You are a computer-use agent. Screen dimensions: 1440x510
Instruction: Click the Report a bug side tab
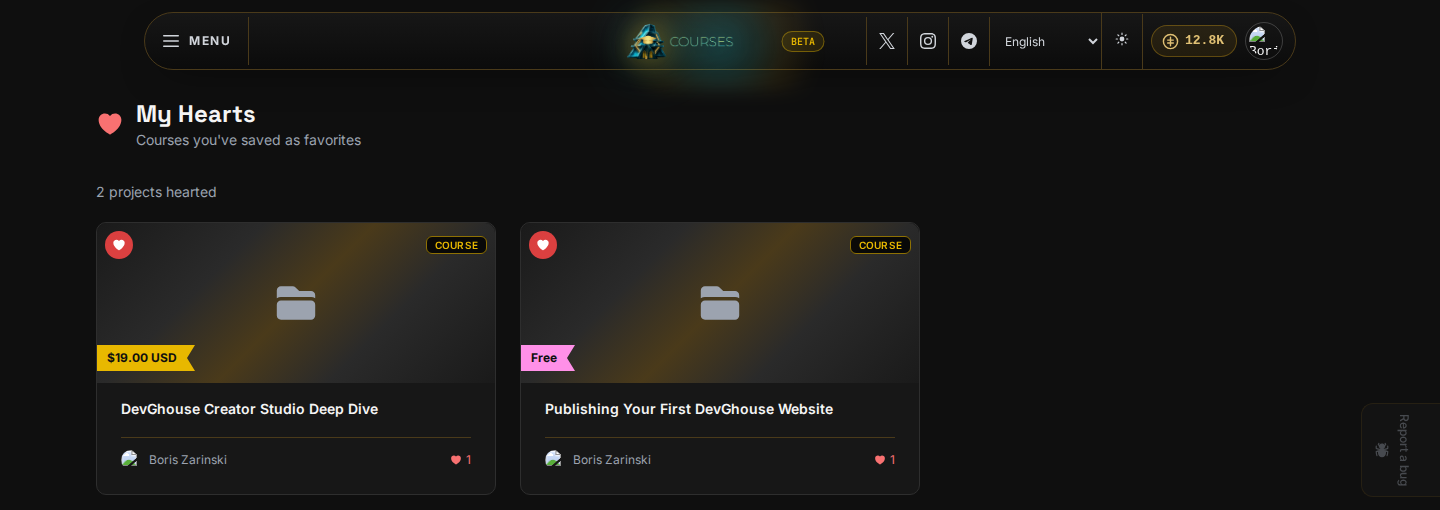click(x=1400, y=450)
